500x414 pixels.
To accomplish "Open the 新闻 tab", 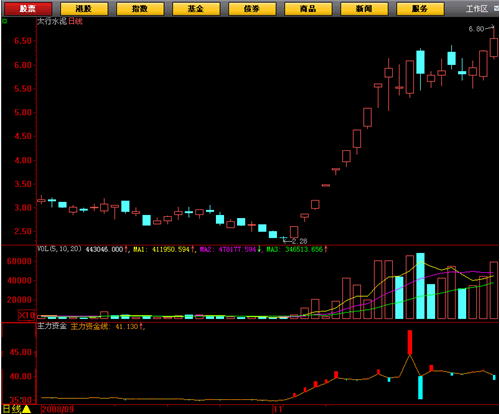I will [364, 9].
